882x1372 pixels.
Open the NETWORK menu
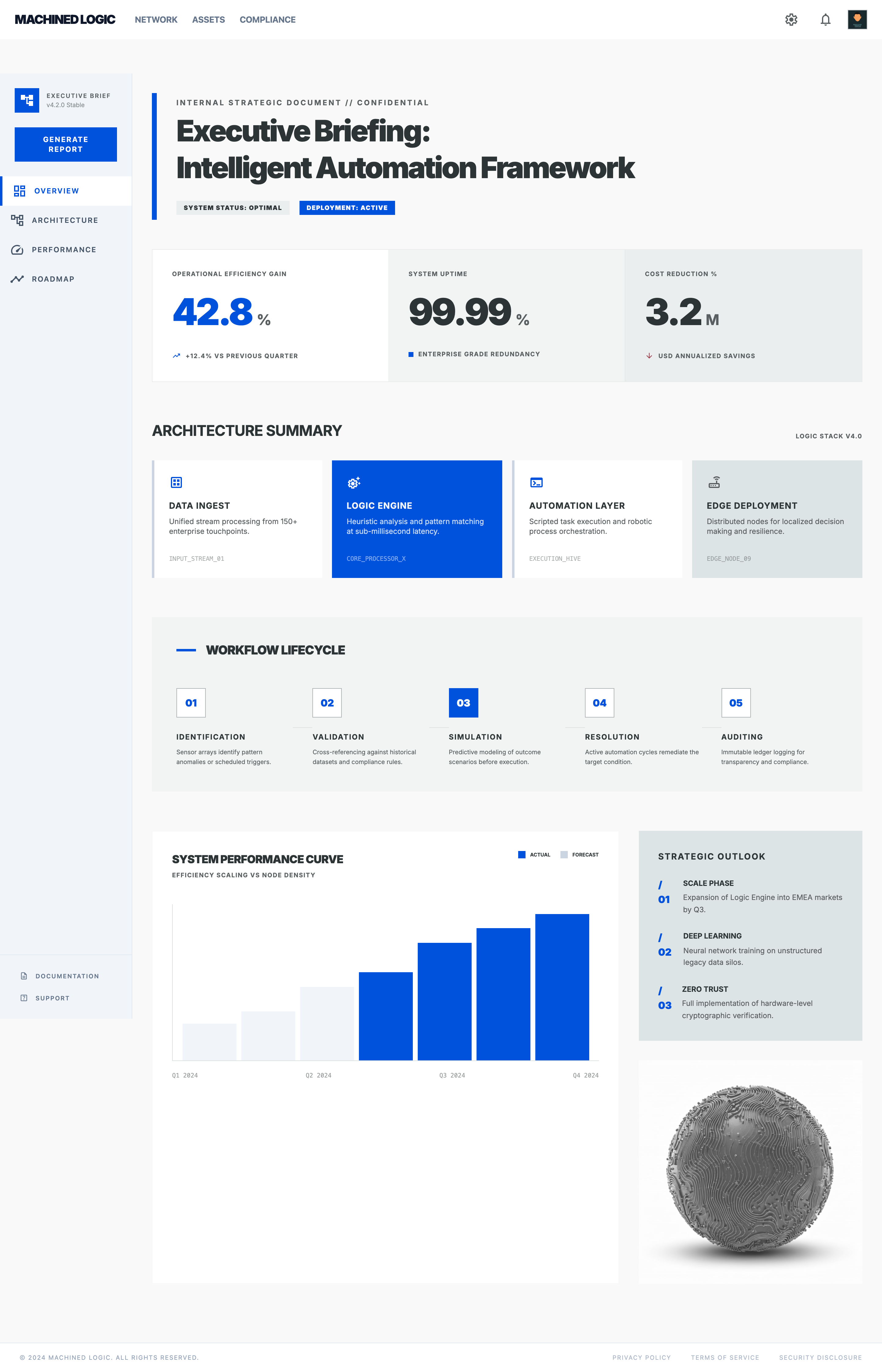coord(156,20)
